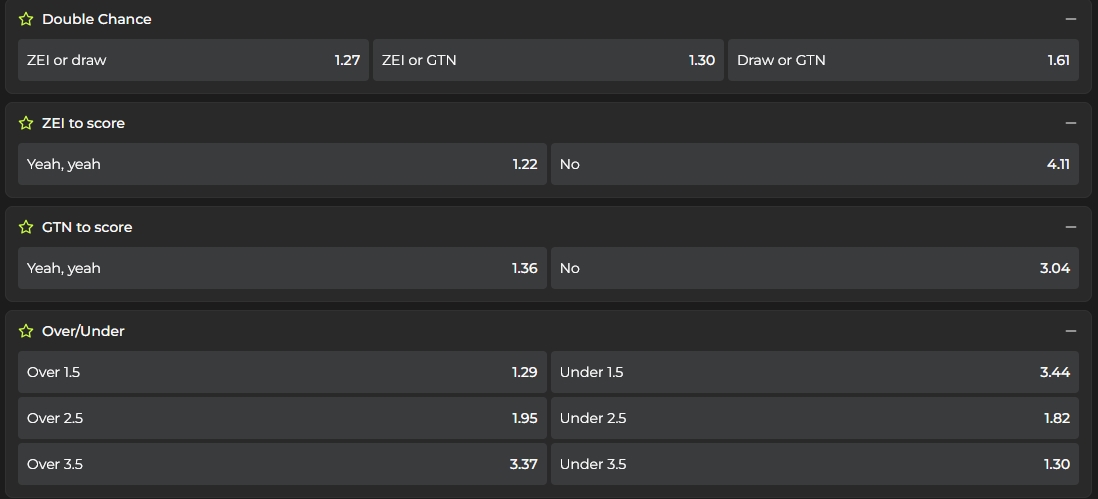This screenshot has height=499, width=1098.
Task: Favorite the Double Chance market star
Action: tap(26, 19)
